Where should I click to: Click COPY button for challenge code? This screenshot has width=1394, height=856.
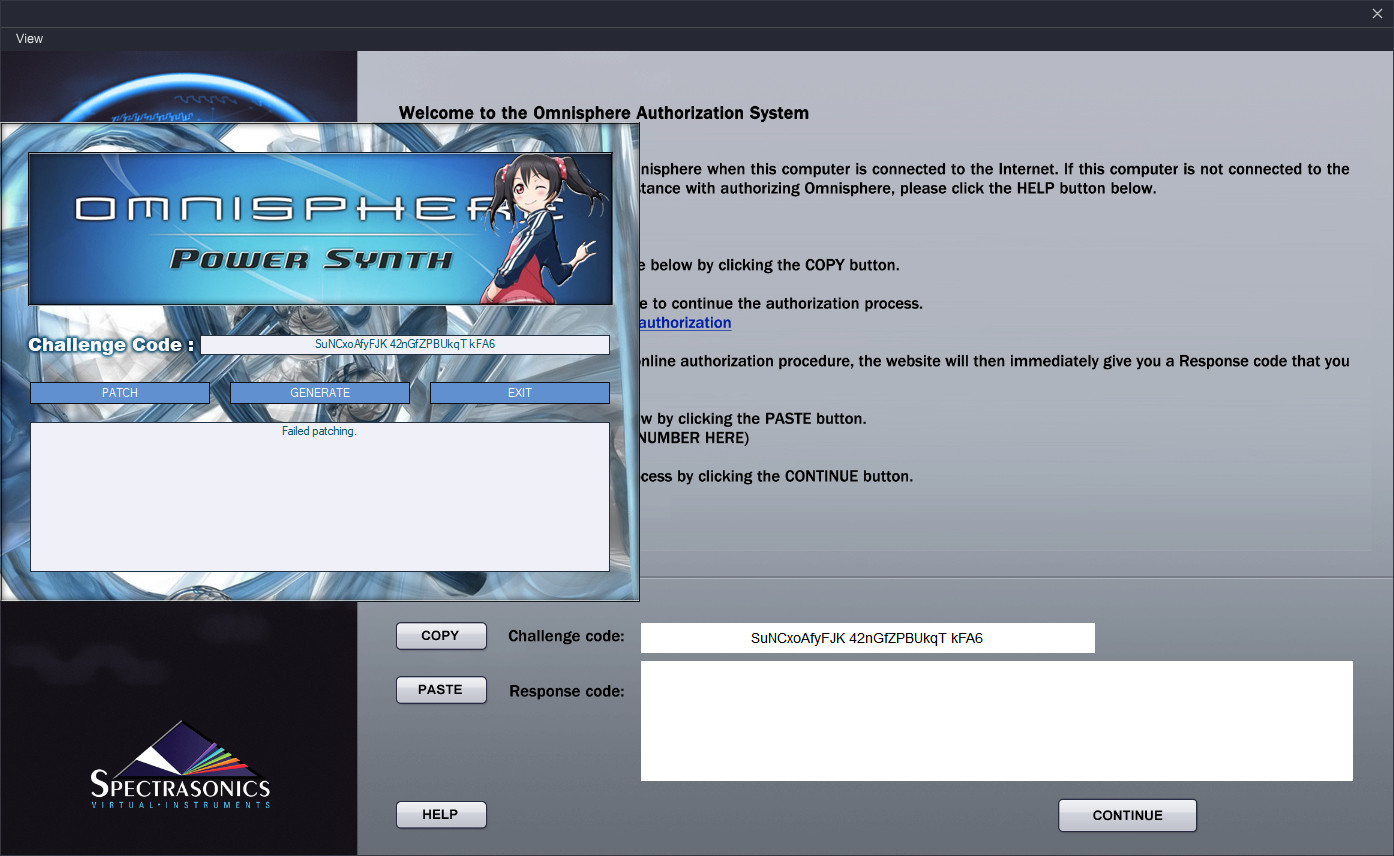point(441,636)
